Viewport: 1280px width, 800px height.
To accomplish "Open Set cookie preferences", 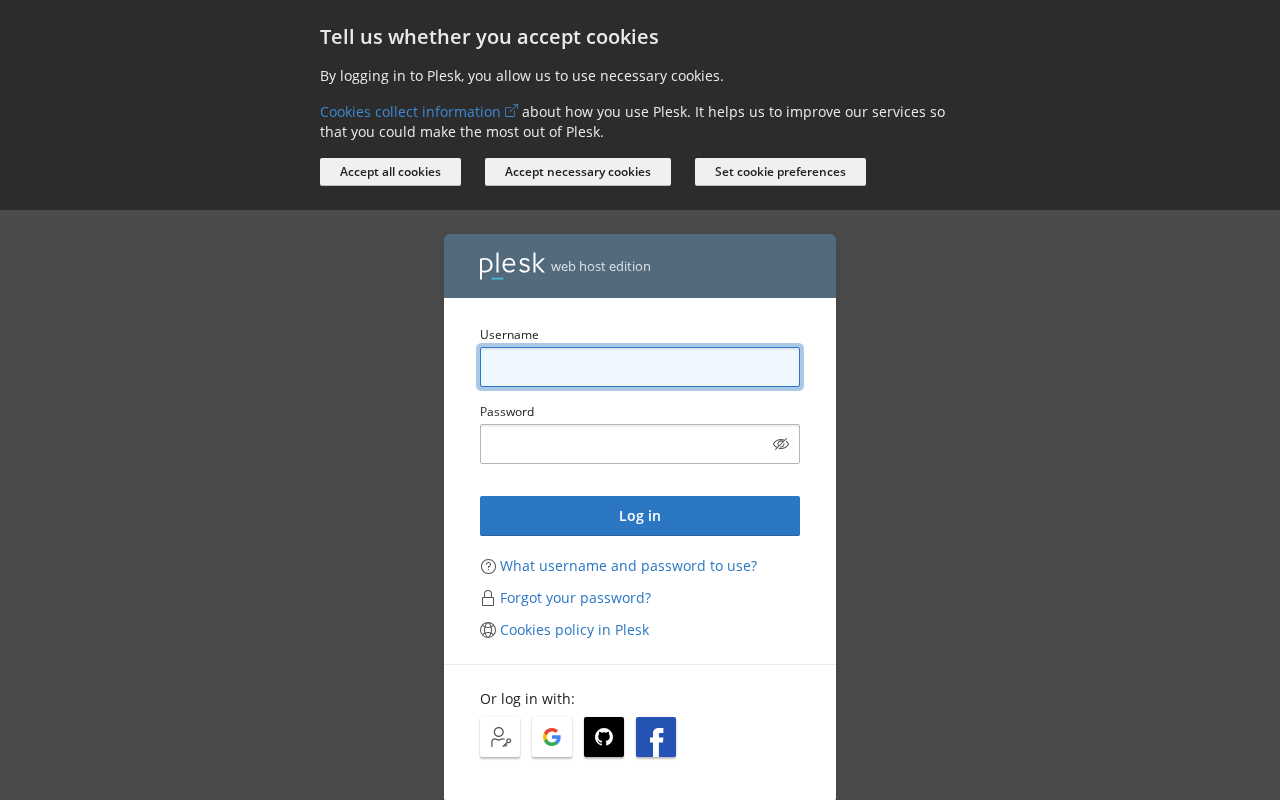I will point(780,172).
